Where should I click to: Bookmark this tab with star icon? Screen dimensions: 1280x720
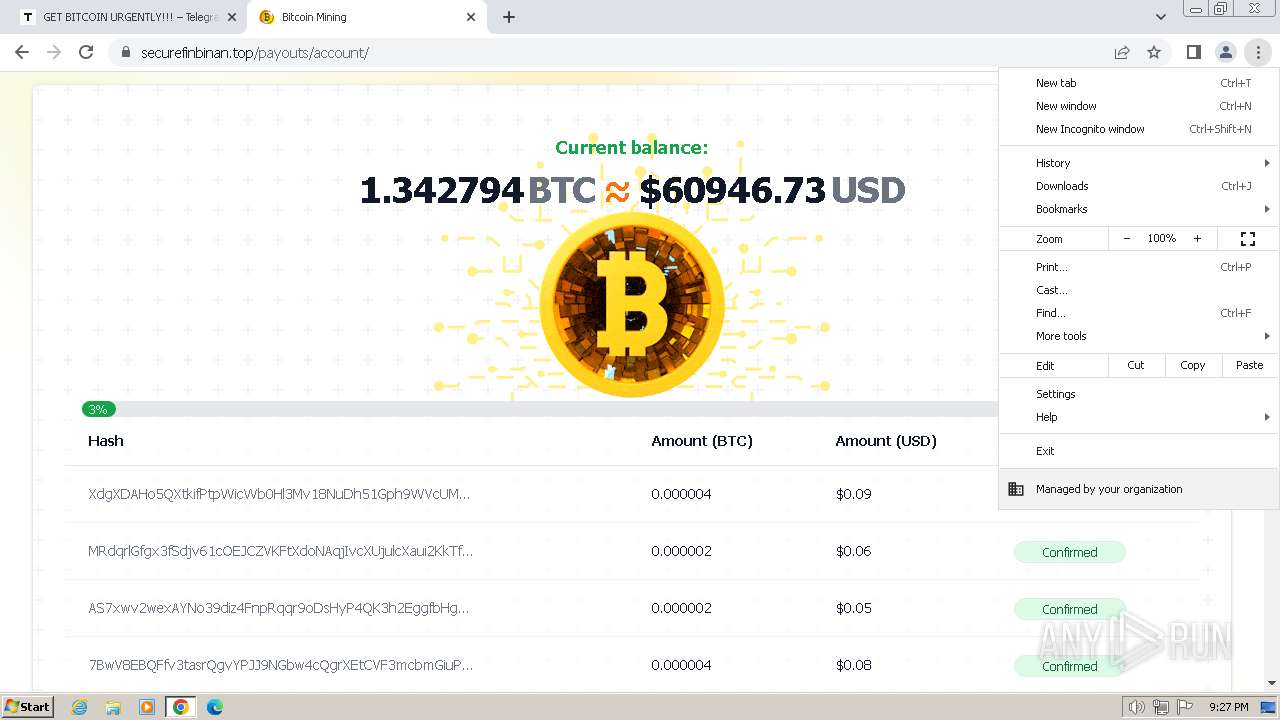[x=1154, y=52]
